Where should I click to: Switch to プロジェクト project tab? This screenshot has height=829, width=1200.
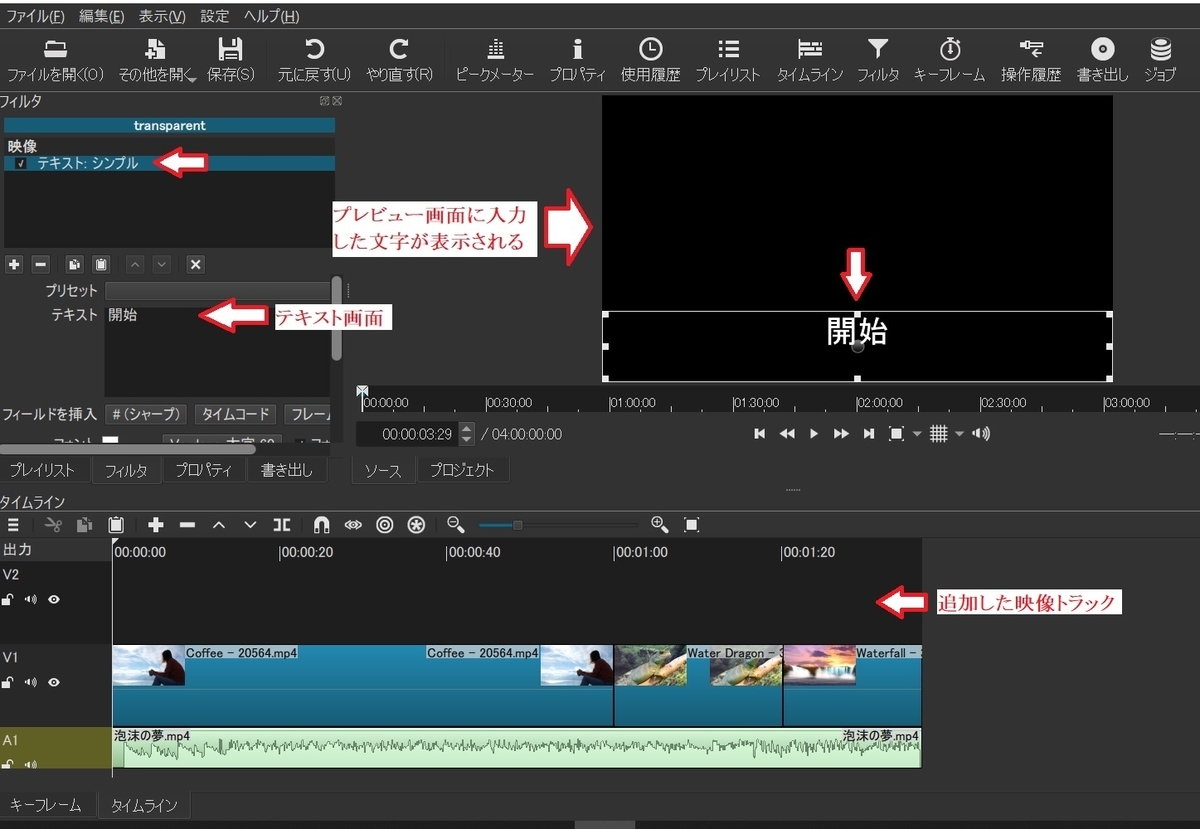click(462, 470)
